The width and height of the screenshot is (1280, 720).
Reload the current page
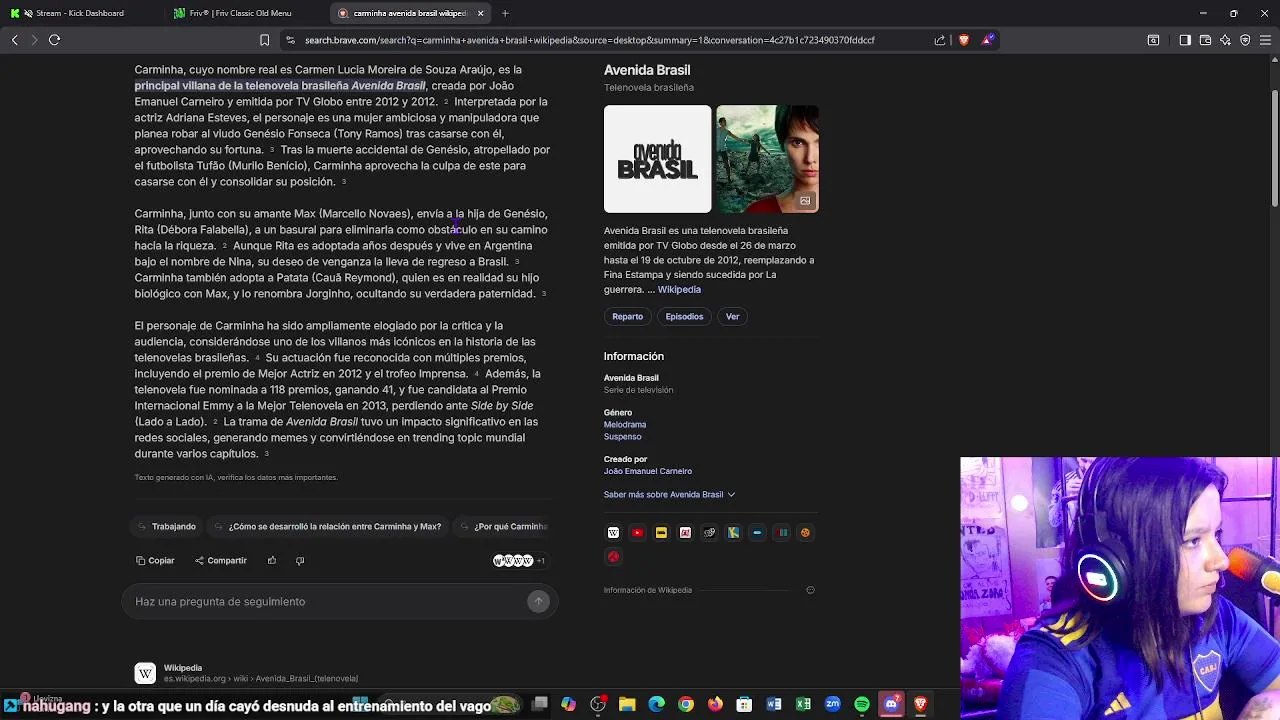point(55,40)
